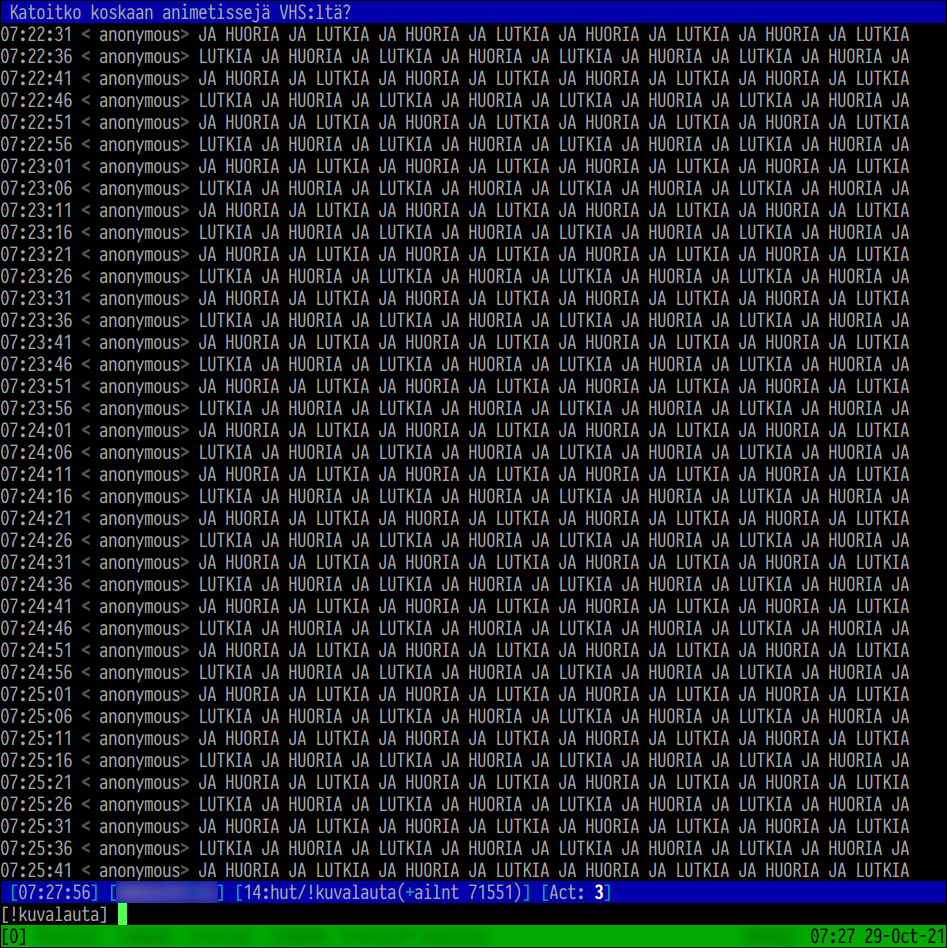Click the [!kuvalauta] input prompt label
Image resolution: width=947 pixels, height=948 pixels.
[x=54, y=914]
